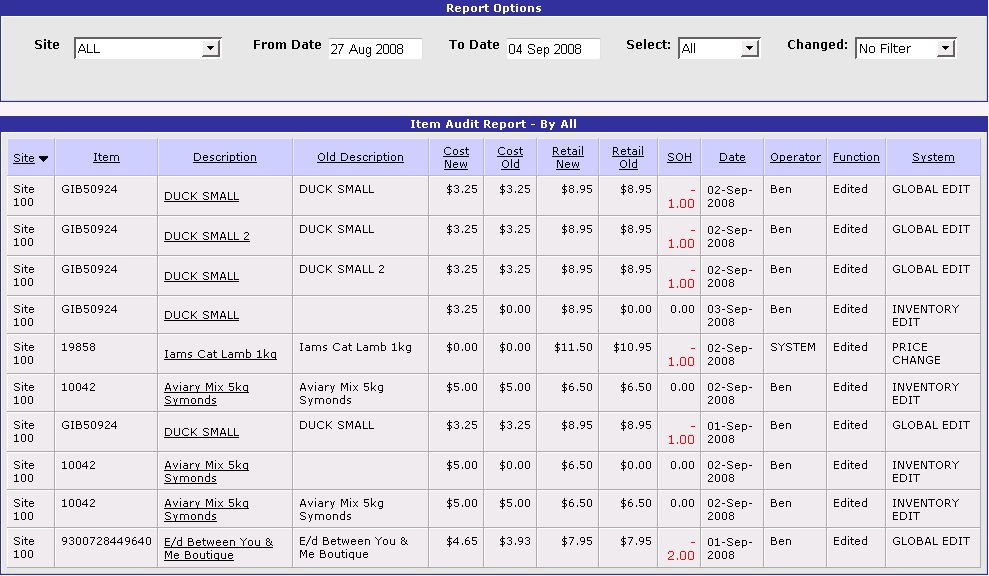Sort the table by Item column

click(x=106, y=157)
